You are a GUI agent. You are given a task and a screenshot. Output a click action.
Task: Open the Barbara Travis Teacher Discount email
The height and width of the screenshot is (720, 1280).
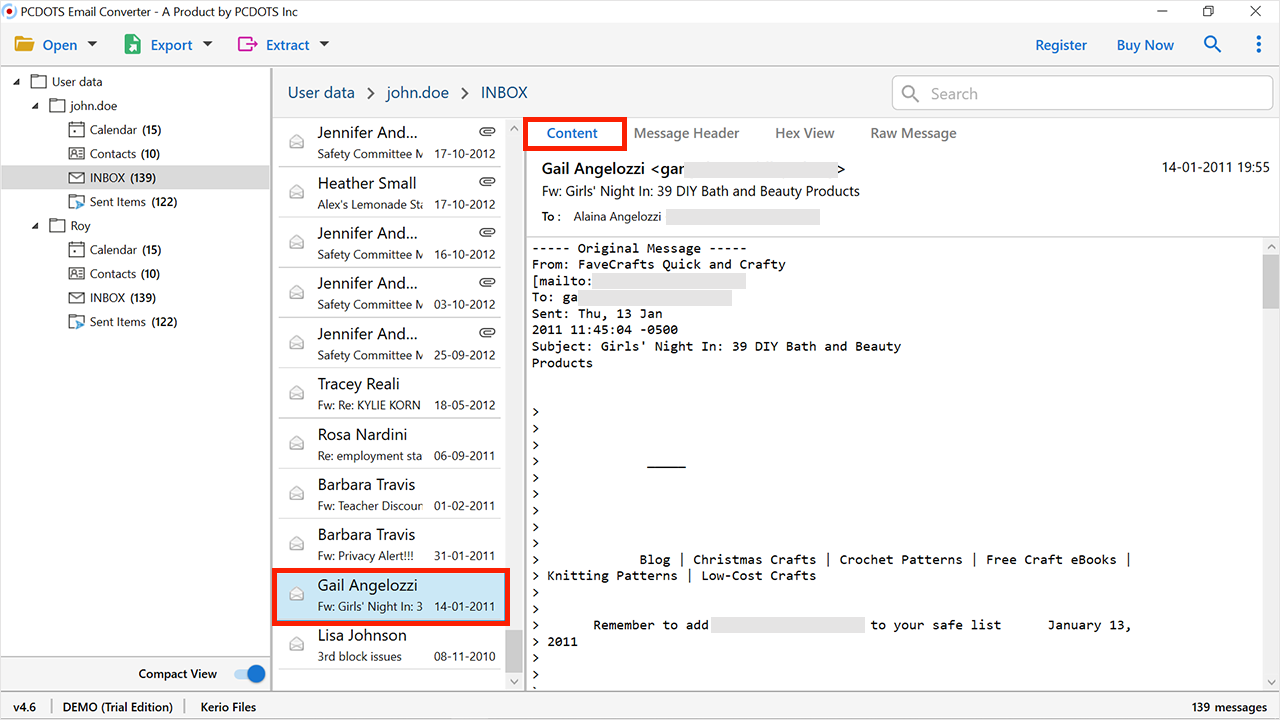point(389,494)
